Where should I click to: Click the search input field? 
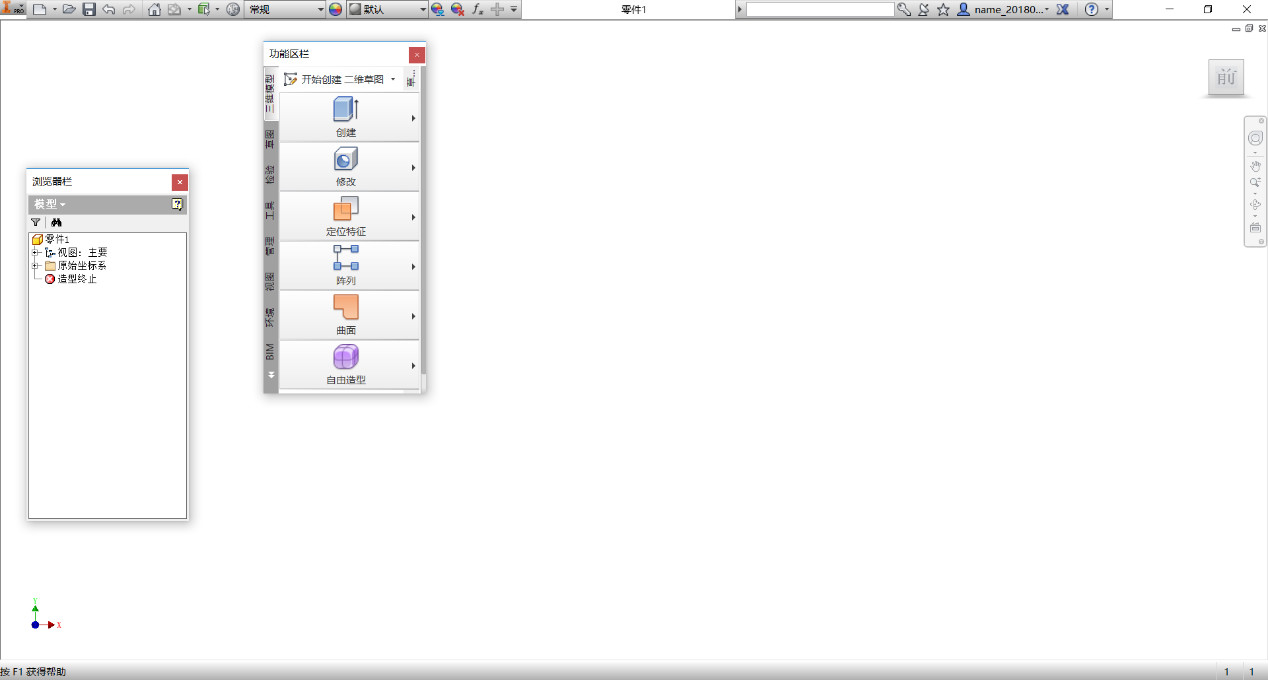click(x=820, y=9)
